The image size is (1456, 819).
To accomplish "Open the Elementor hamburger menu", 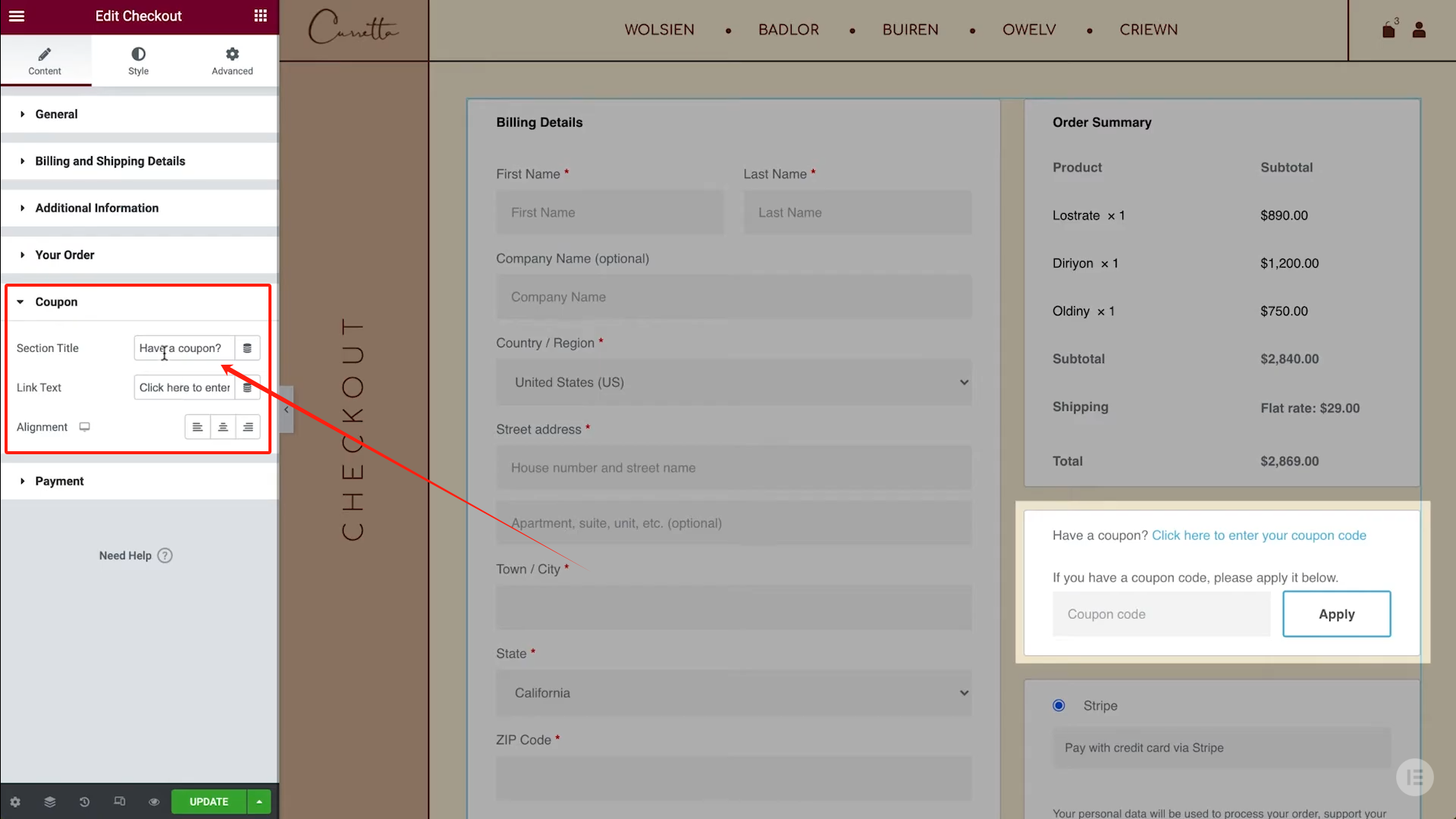I will 16,15.
